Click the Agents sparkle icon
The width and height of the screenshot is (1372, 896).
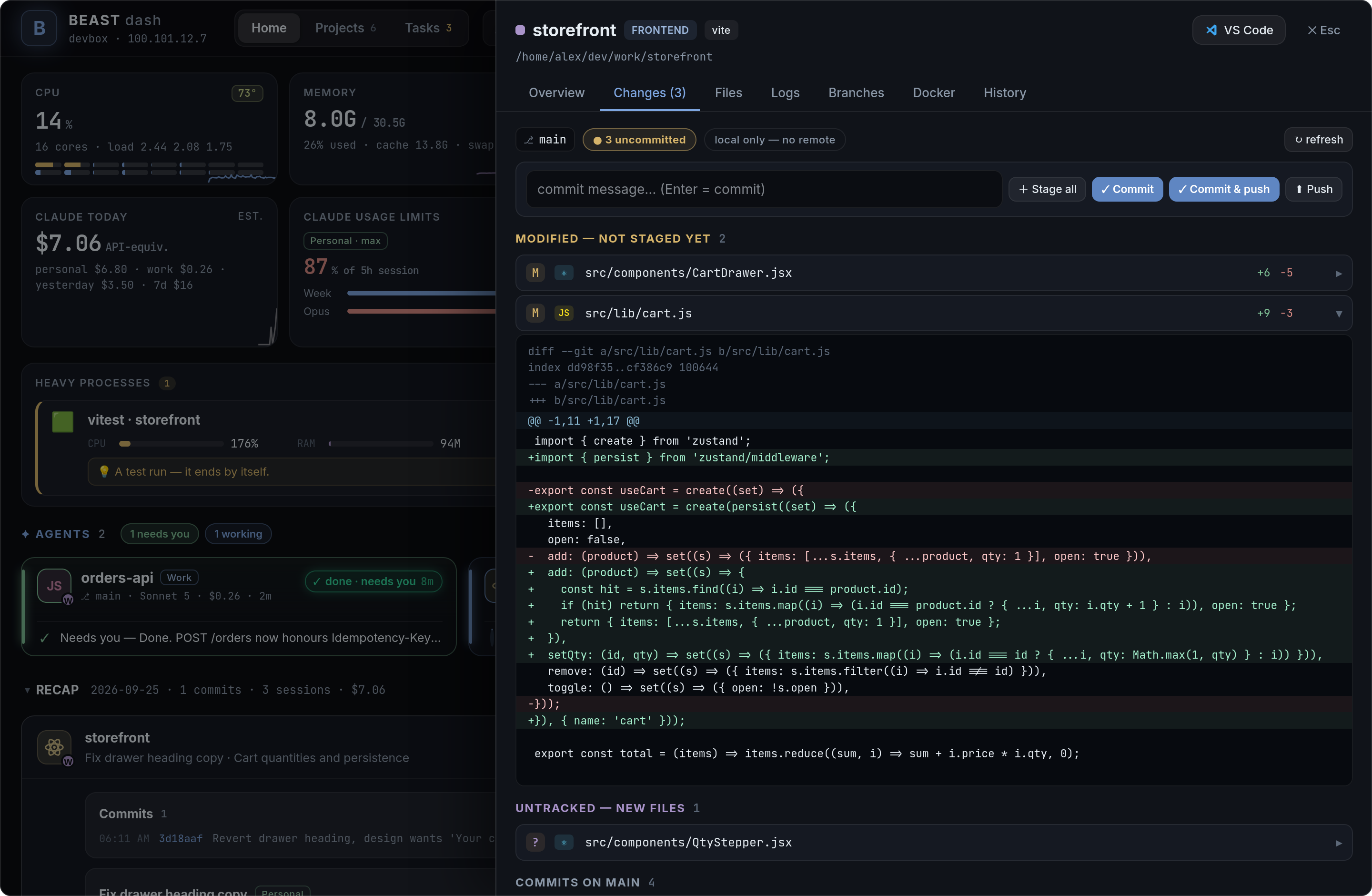tap(25, 534)
